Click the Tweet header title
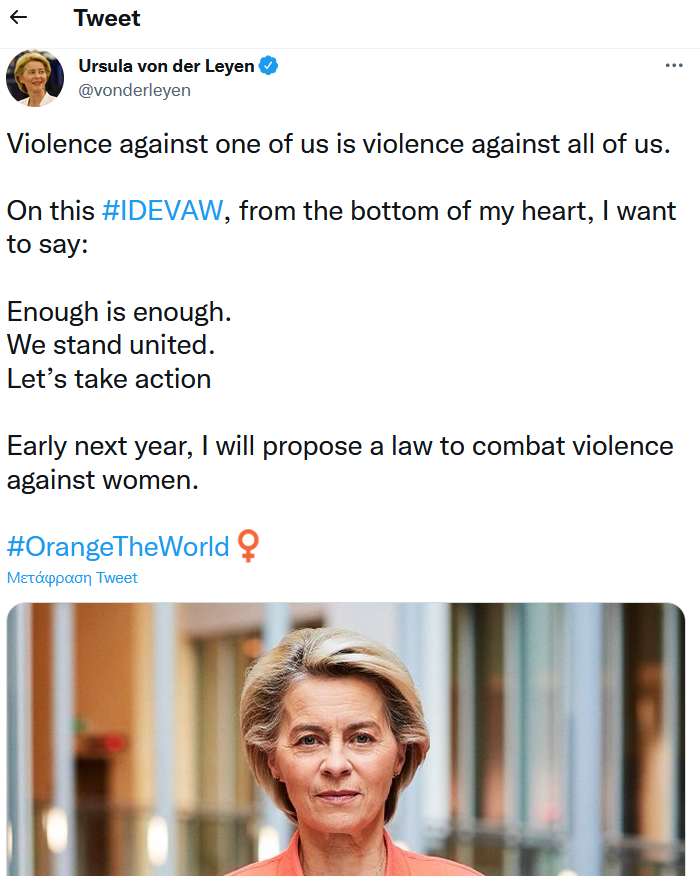The image size is (700, 876). [107, 18]
